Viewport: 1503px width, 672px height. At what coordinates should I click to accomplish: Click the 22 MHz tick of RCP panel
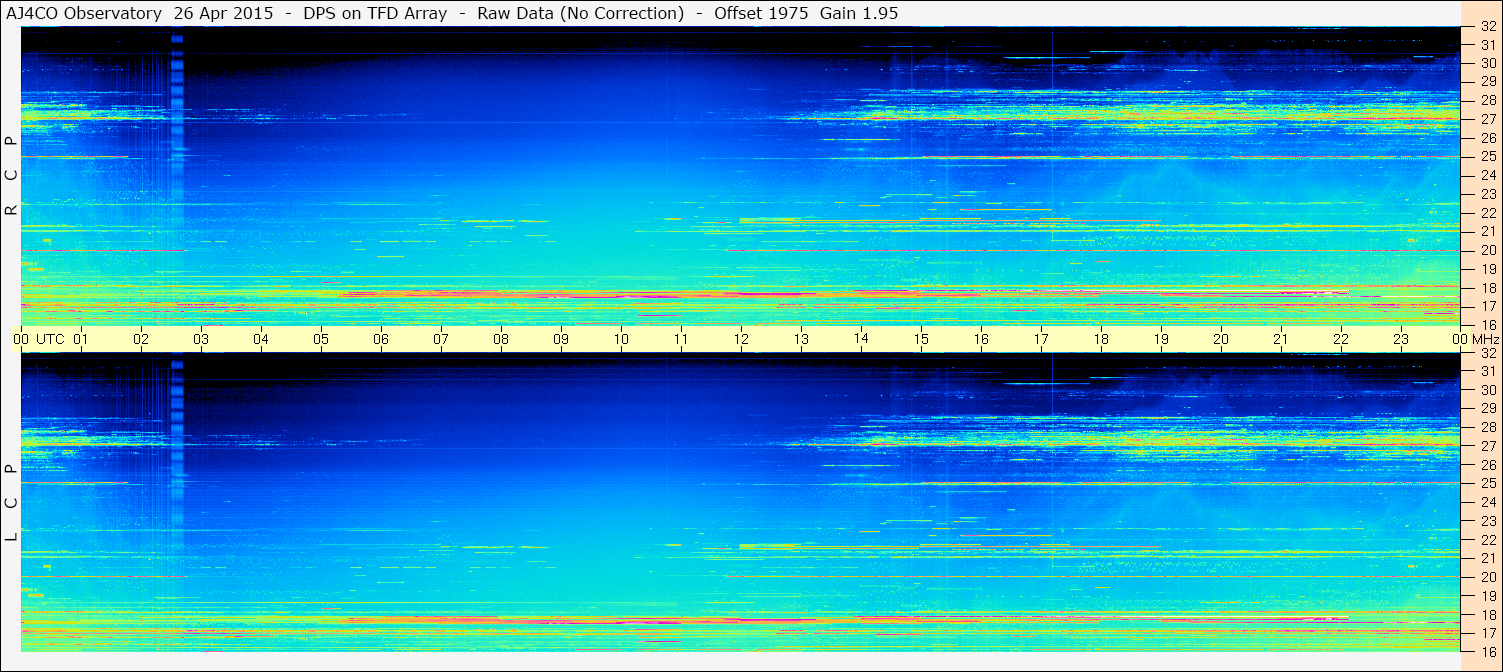[x=1487, y=213]
